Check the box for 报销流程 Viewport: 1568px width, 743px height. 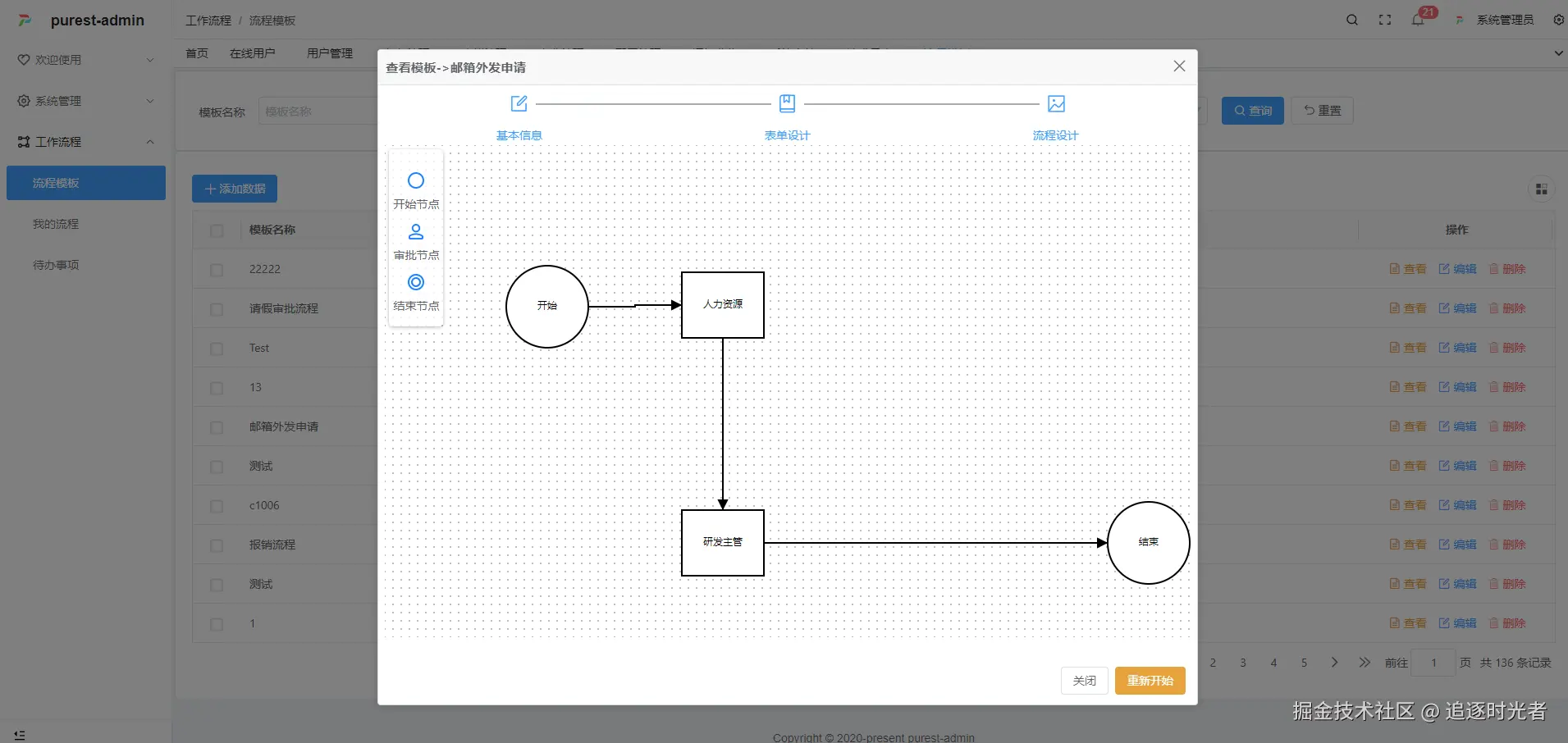(x=217, y=545)
